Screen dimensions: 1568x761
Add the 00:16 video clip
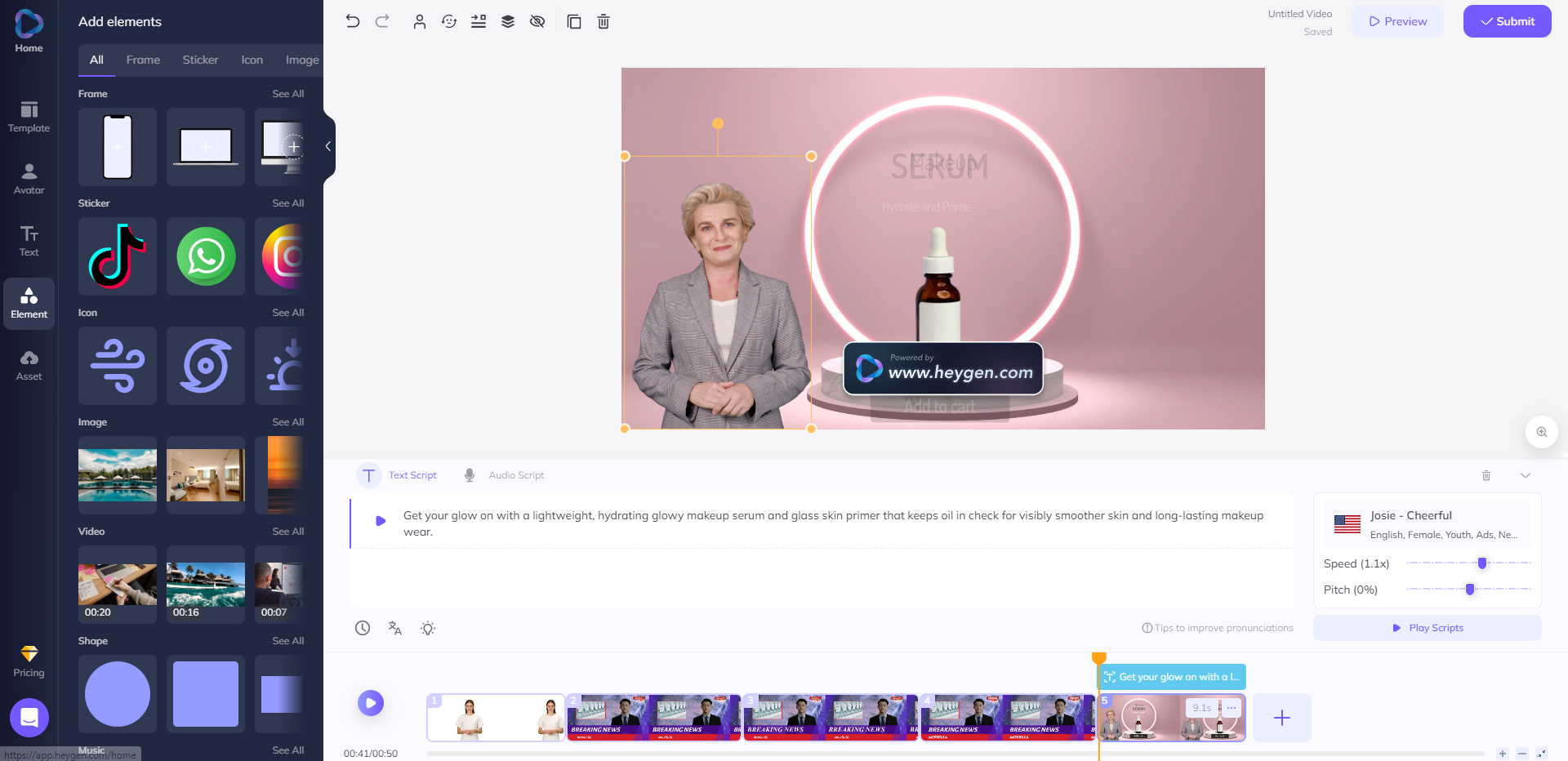[x=206, y=585]
